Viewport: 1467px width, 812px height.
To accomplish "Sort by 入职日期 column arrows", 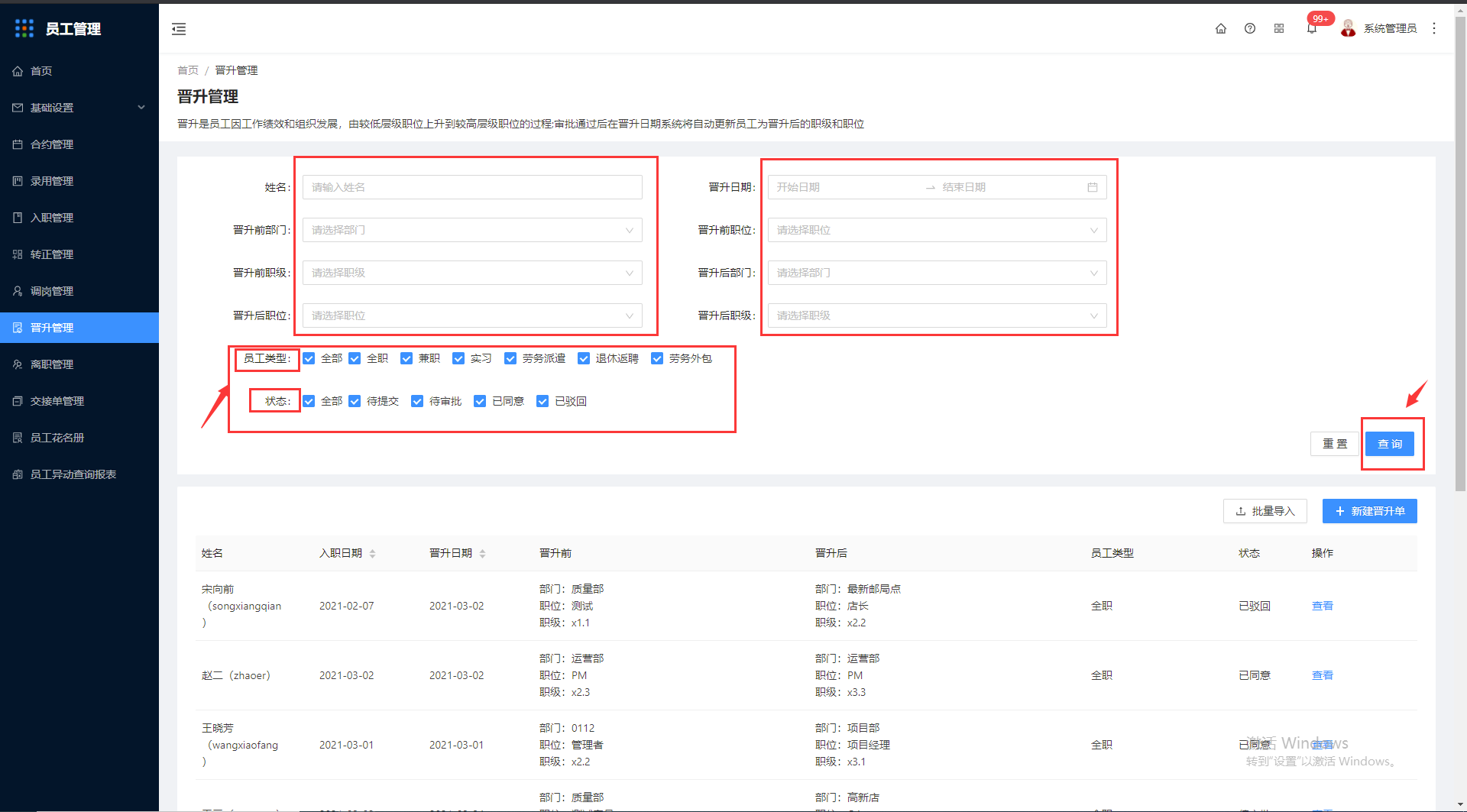I will click(x=373, y=554).
